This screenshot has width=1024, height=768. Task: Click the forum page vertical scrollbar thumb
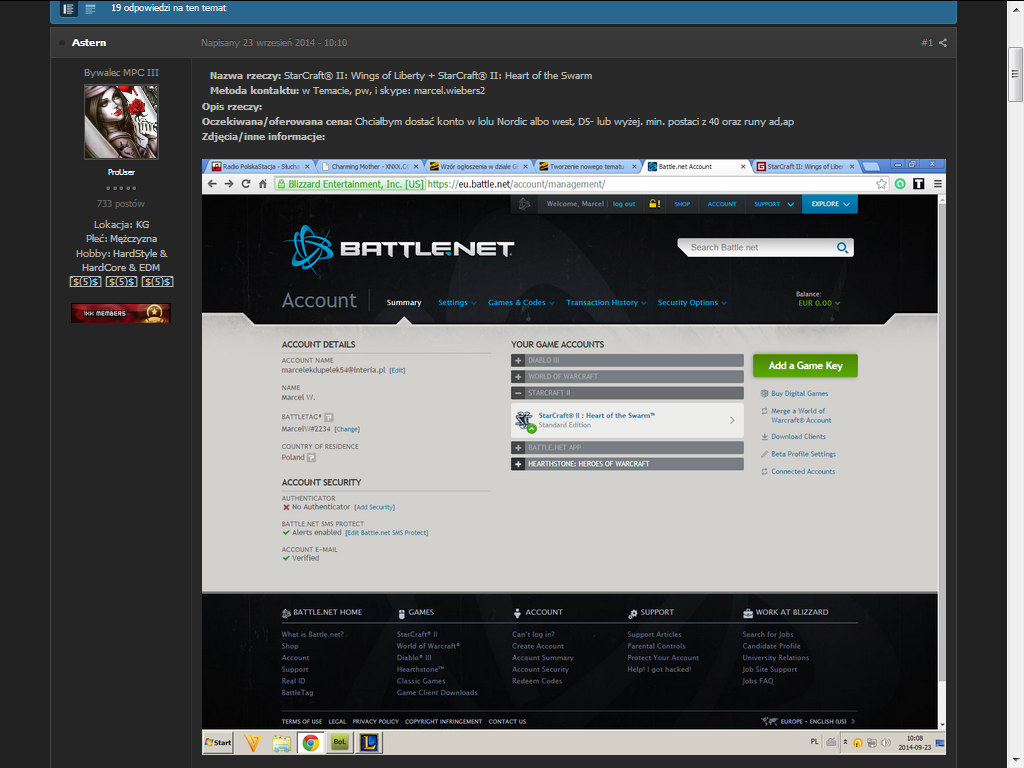[x=1016, y=74]
